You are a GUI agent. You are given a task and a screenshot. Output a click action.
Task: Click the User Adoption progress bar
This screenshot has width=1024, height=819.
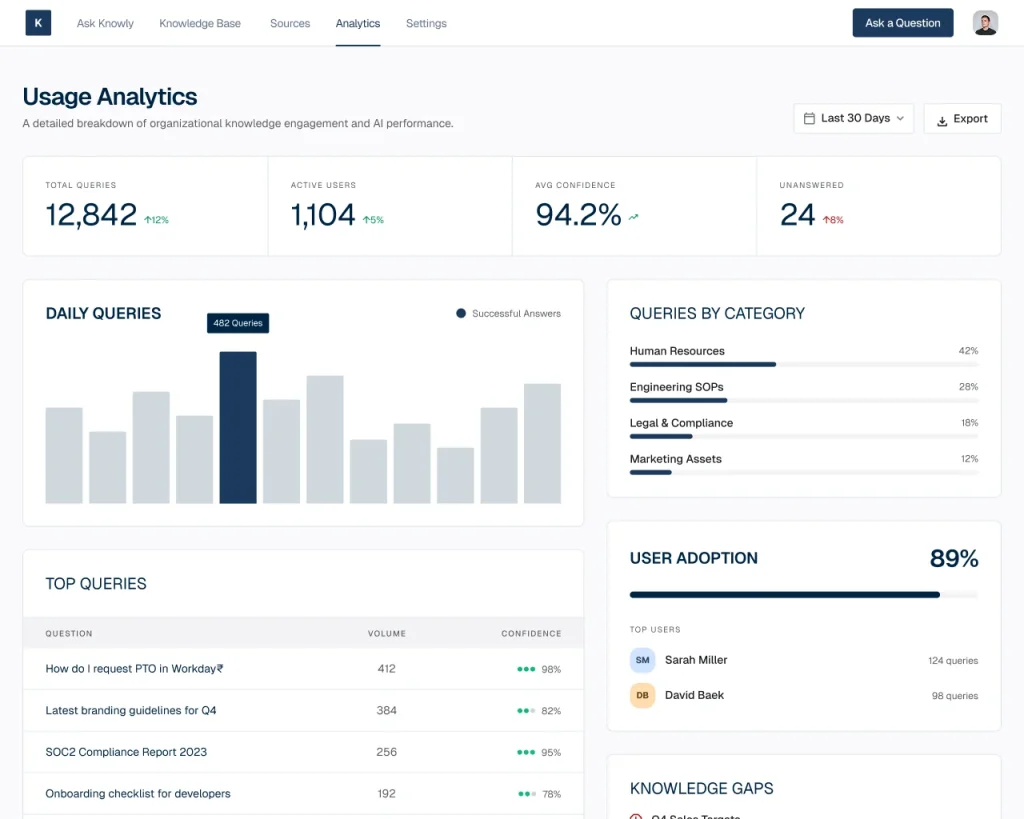[x=804, y=595]
